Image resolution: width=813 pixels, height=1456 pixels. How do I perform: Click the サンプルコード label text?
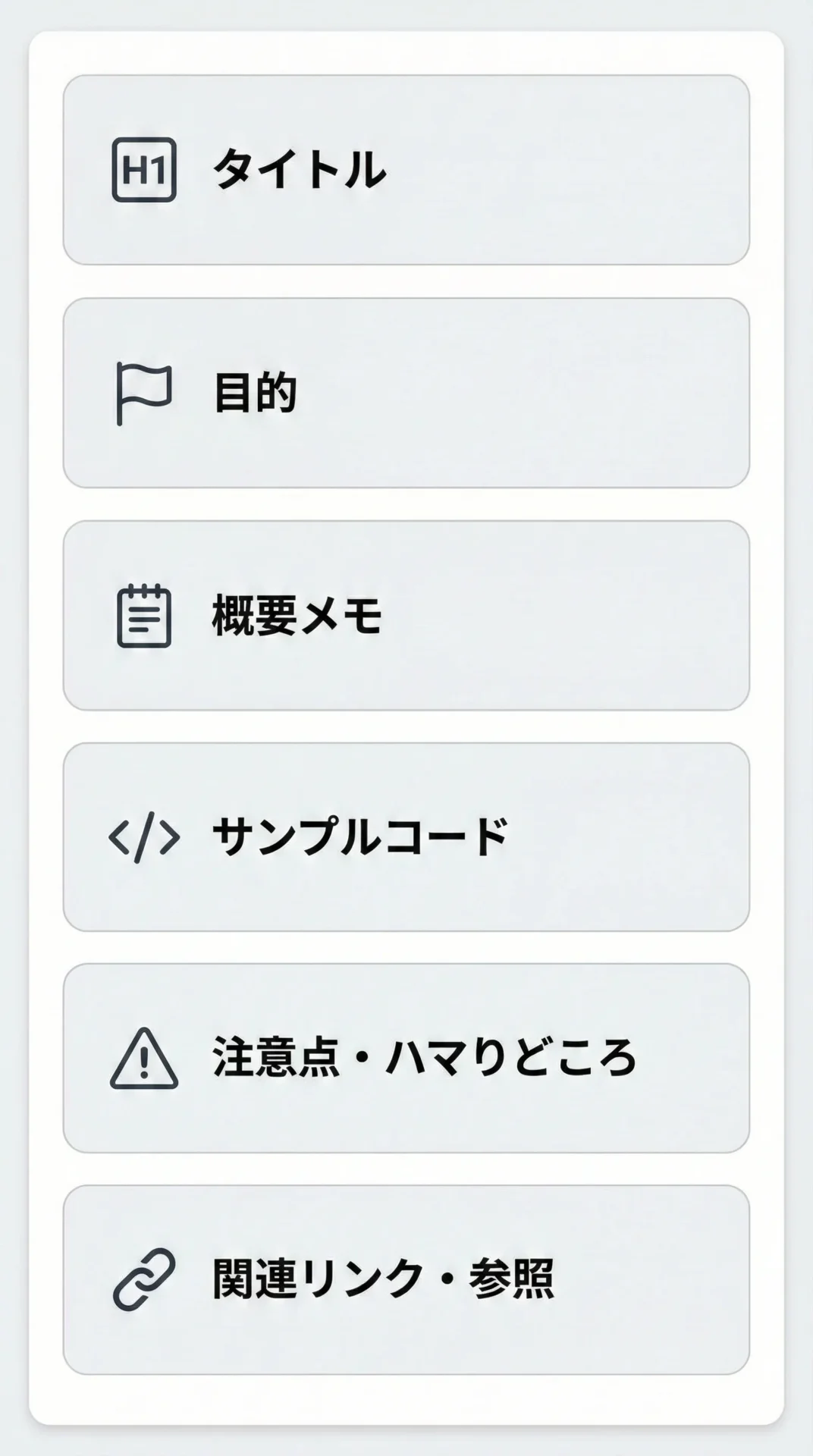(359, 837)
